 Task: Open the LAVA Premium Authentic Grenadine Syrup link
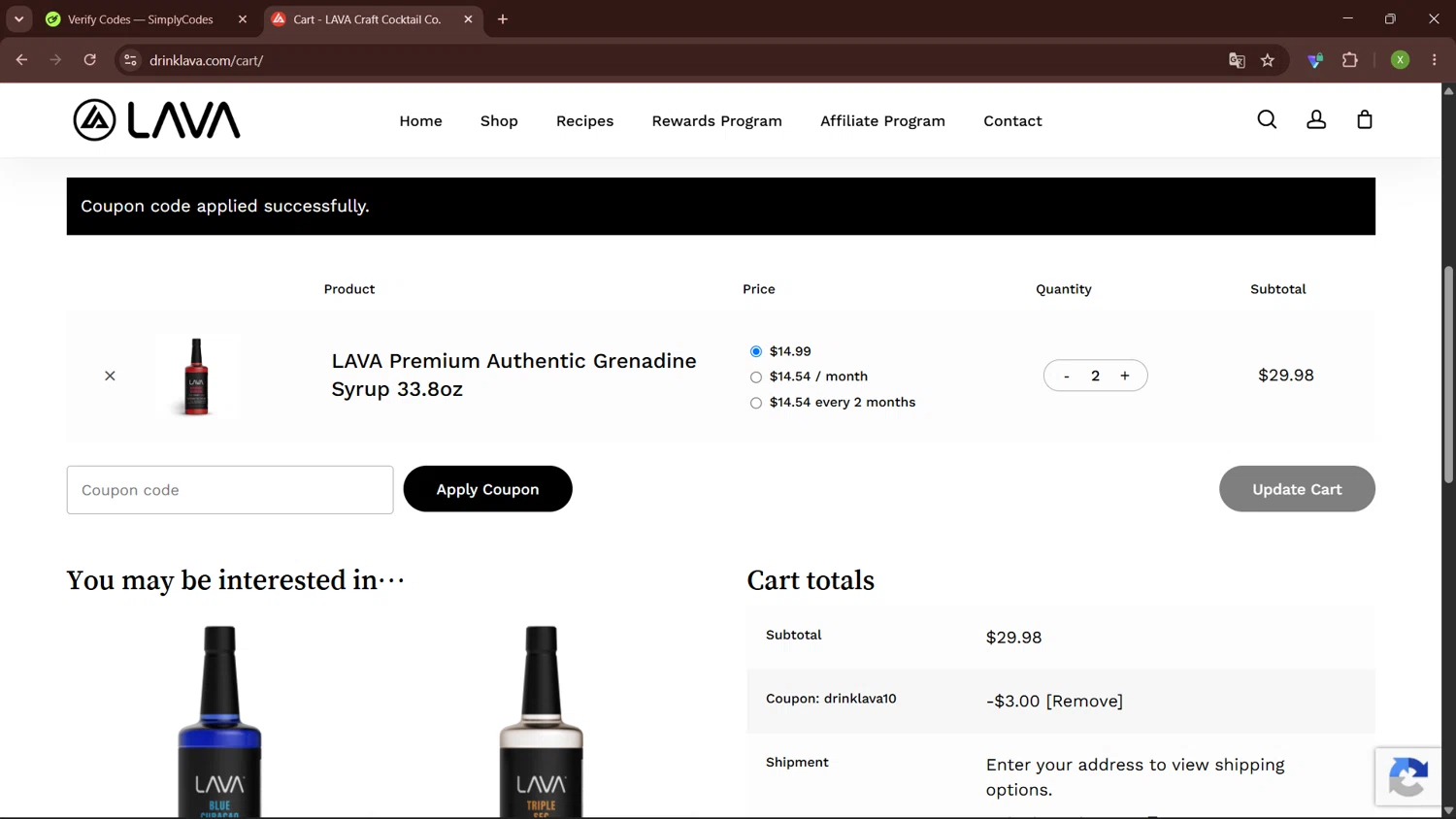point(513,375)
